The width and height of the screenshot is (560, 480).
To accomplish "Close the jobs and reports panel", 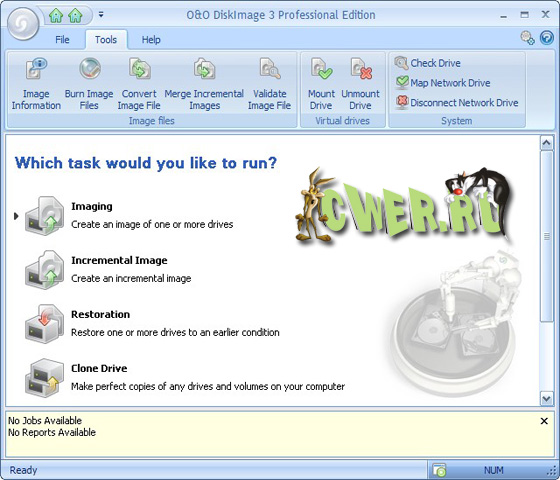I will (544, 421).
